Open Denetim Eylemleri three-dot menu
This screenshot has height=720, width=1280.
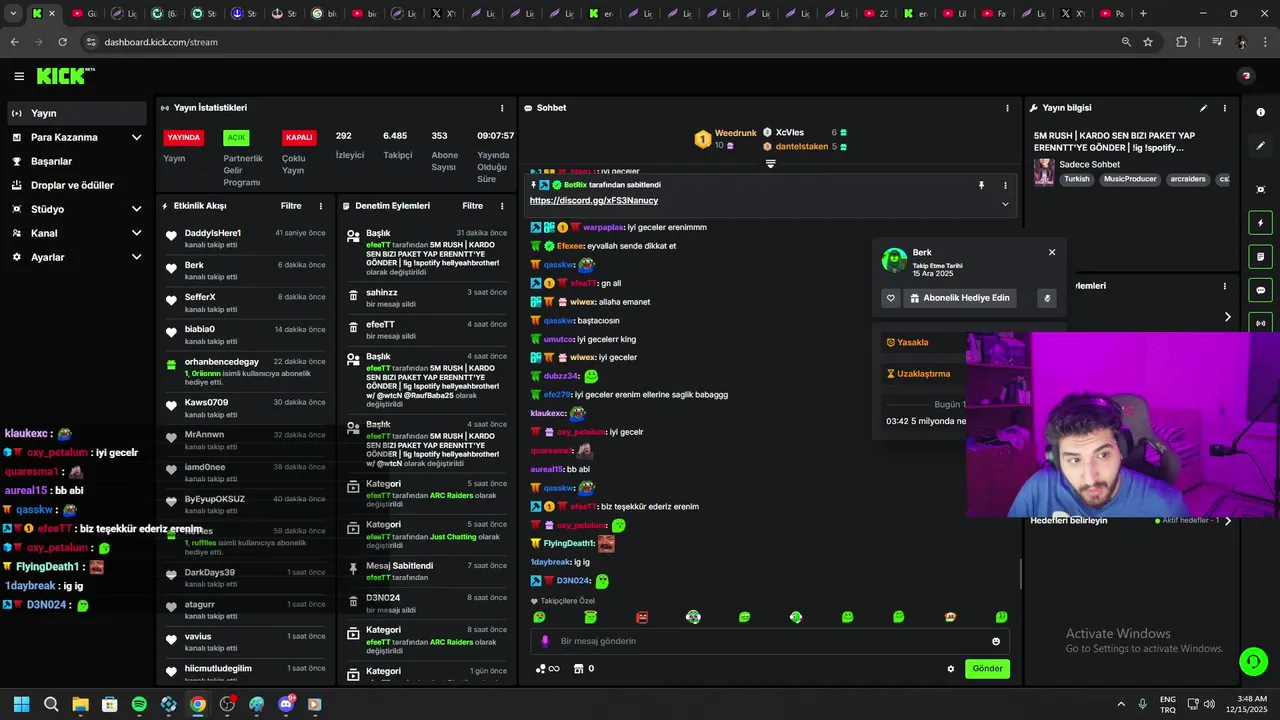[502, 206]
